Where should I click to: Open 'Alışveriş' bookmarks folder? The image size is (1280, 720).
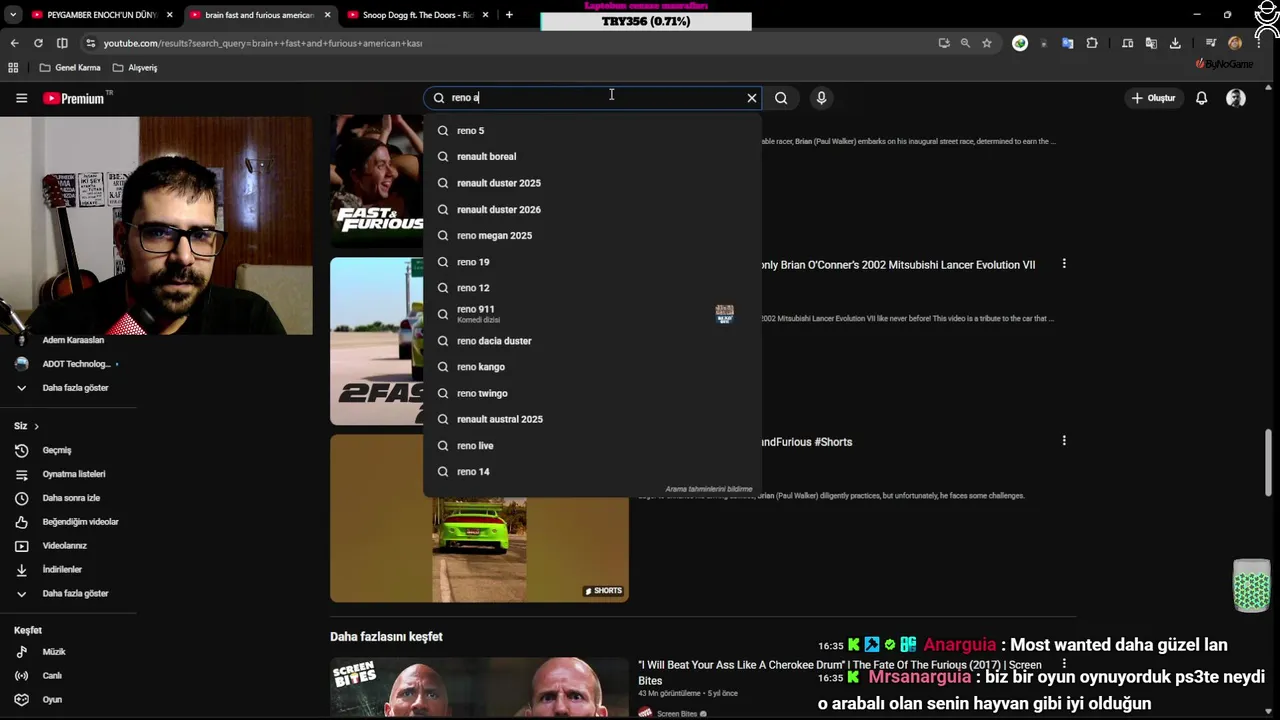[135, 68]
